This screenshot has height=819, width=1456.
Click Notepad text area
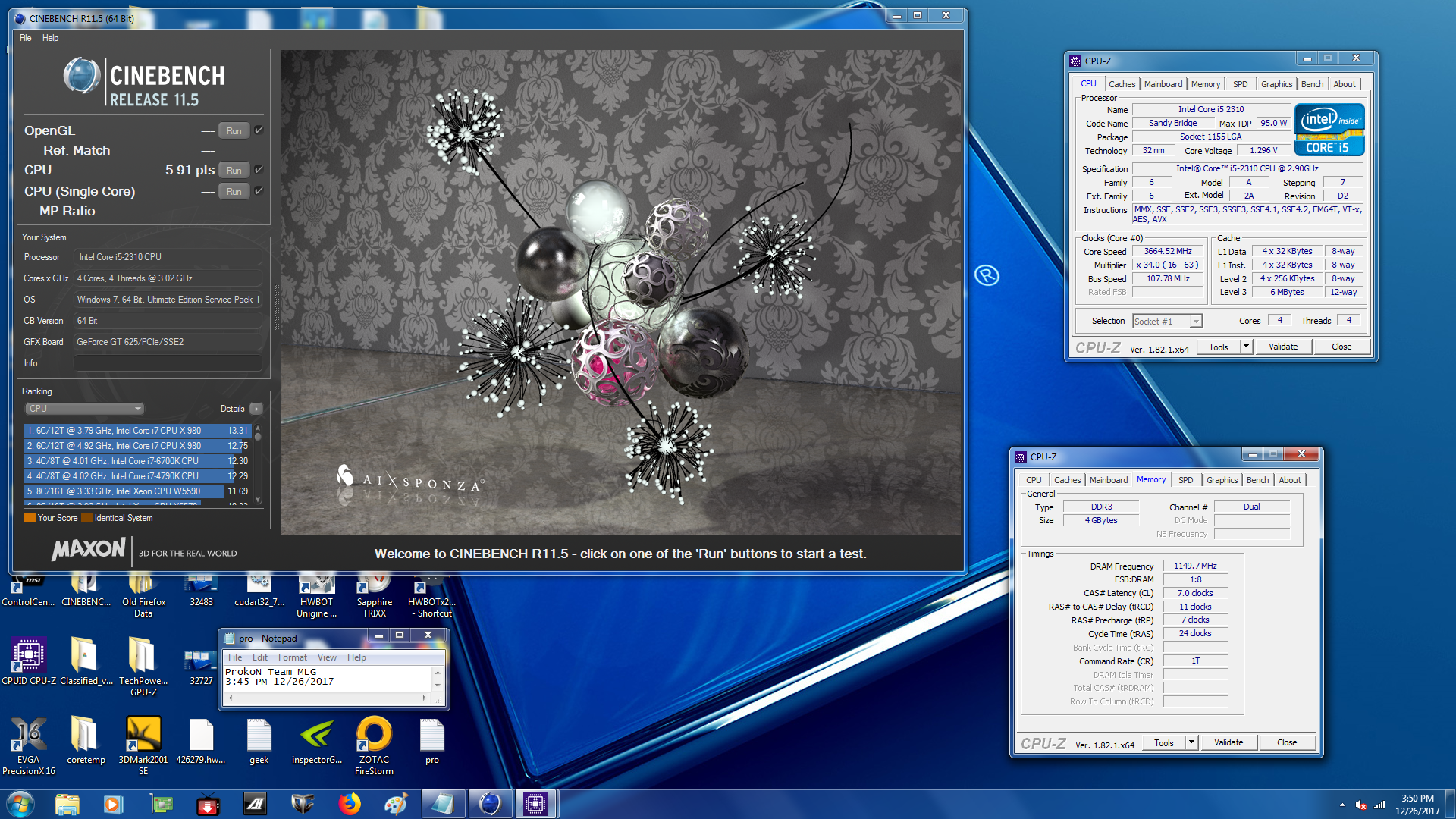(327, 679)
